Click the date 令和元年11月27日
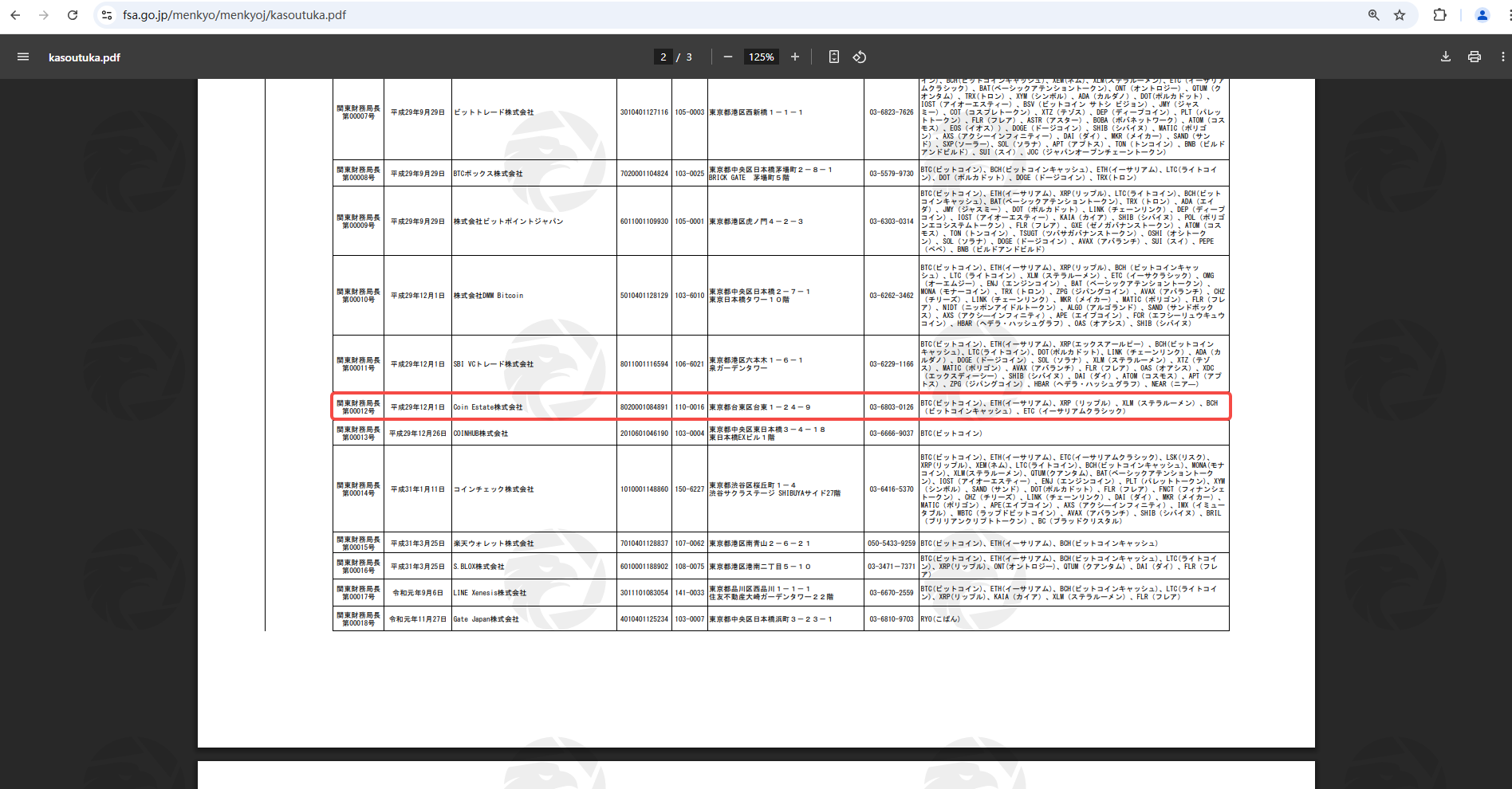This screenshot has height=789, width=1512. pyautogui.click(x=418, y=619)
